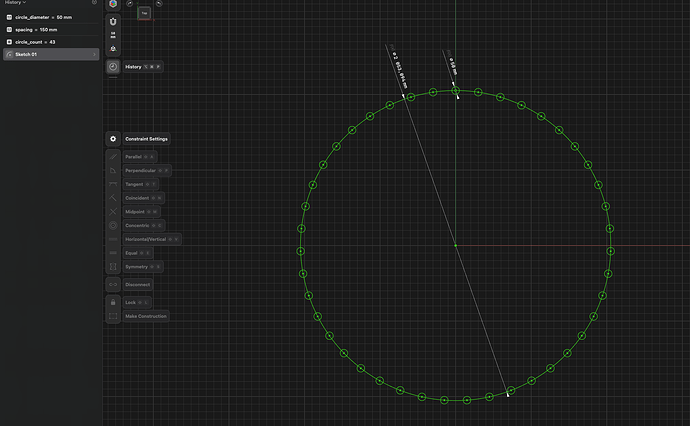
Task: Select the circle_diameter = 50 mm entry
Action: click(51, 17)
